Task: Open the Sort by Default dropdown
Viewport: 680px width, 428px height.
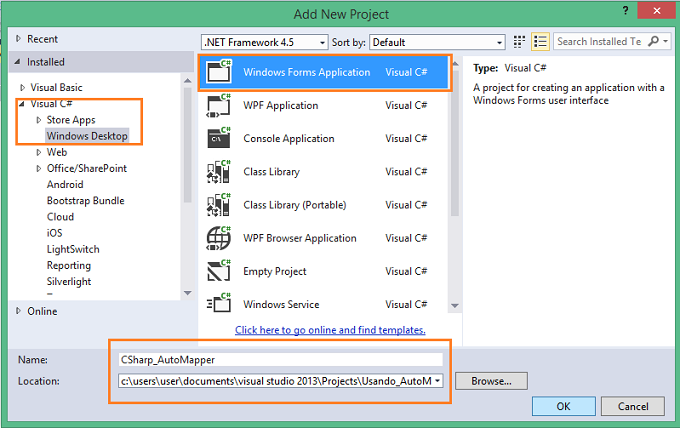Action: pyautogui.click(x=437, y=42)
